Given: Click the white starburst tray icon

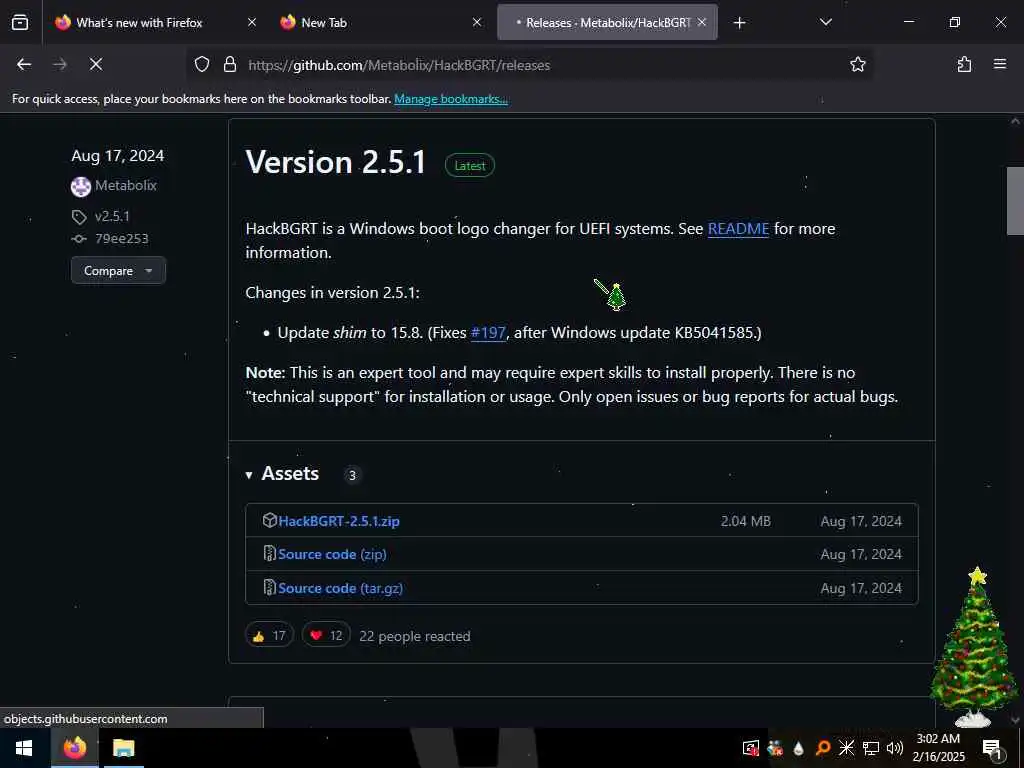Looking at the screenshot, I should click(846, 748).
